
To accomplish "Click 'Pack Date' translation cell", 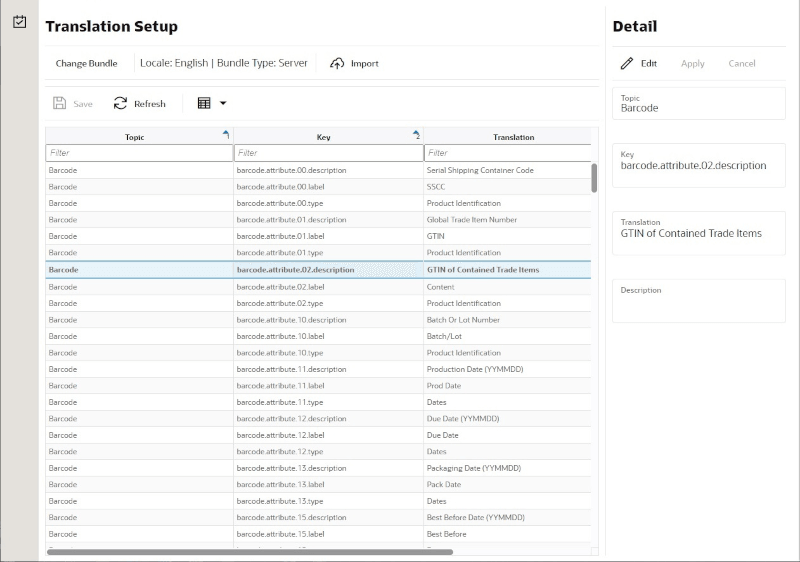I will click(507, 484).
